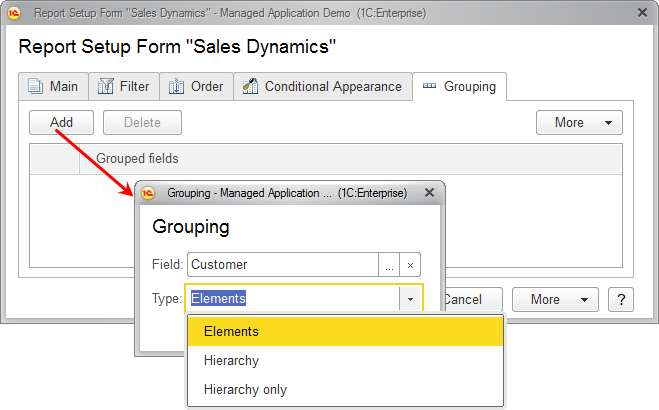Open the More menu in Grouping tab
The width and height of the screenshot is (659, 410).
click(579, 122)
